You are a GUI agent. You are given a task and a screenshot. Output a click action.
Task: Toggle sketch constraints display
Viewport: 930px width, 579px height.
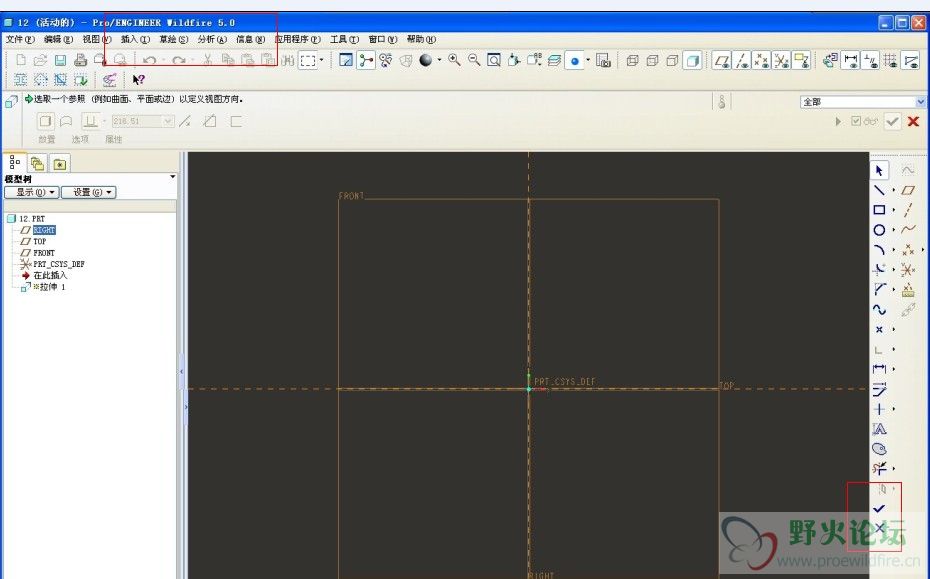pos(871,60)
